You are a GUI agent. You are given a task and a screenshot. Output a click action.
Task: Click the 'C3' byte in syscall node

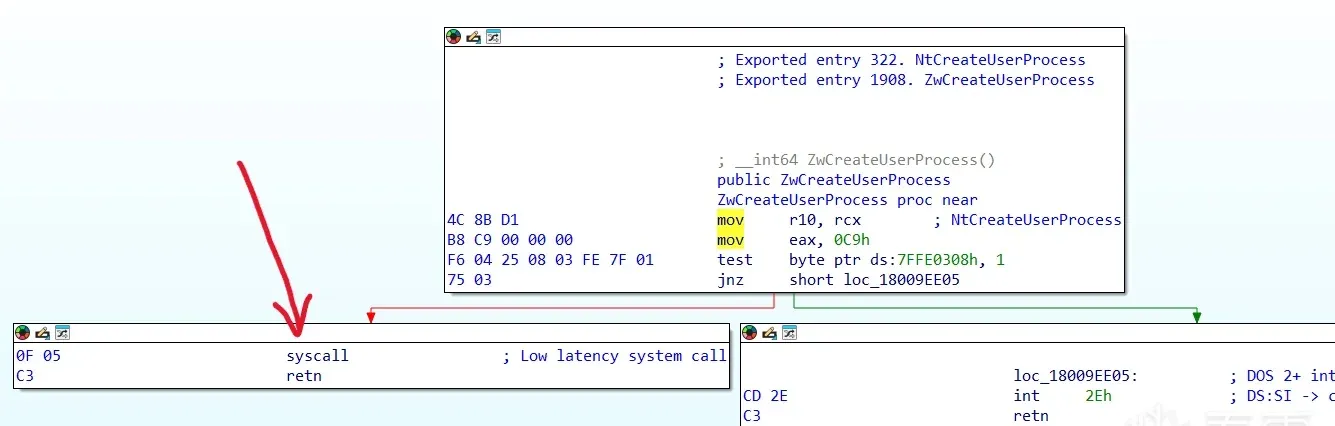[x=25, y=376]
